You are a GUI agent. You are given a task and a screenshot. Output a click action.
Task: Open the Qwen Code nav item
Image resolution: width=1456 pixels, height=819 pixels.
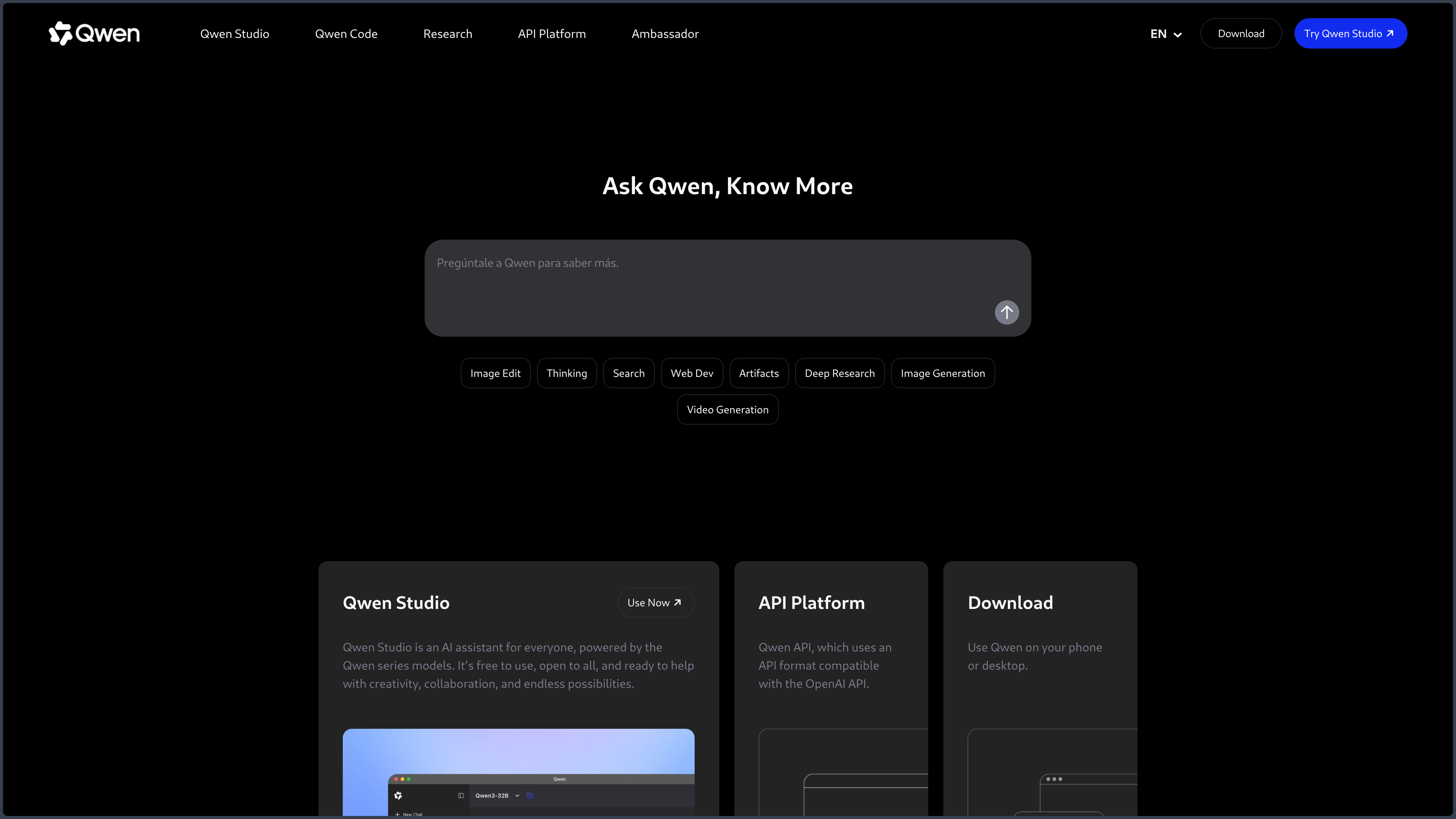[346, 34]
